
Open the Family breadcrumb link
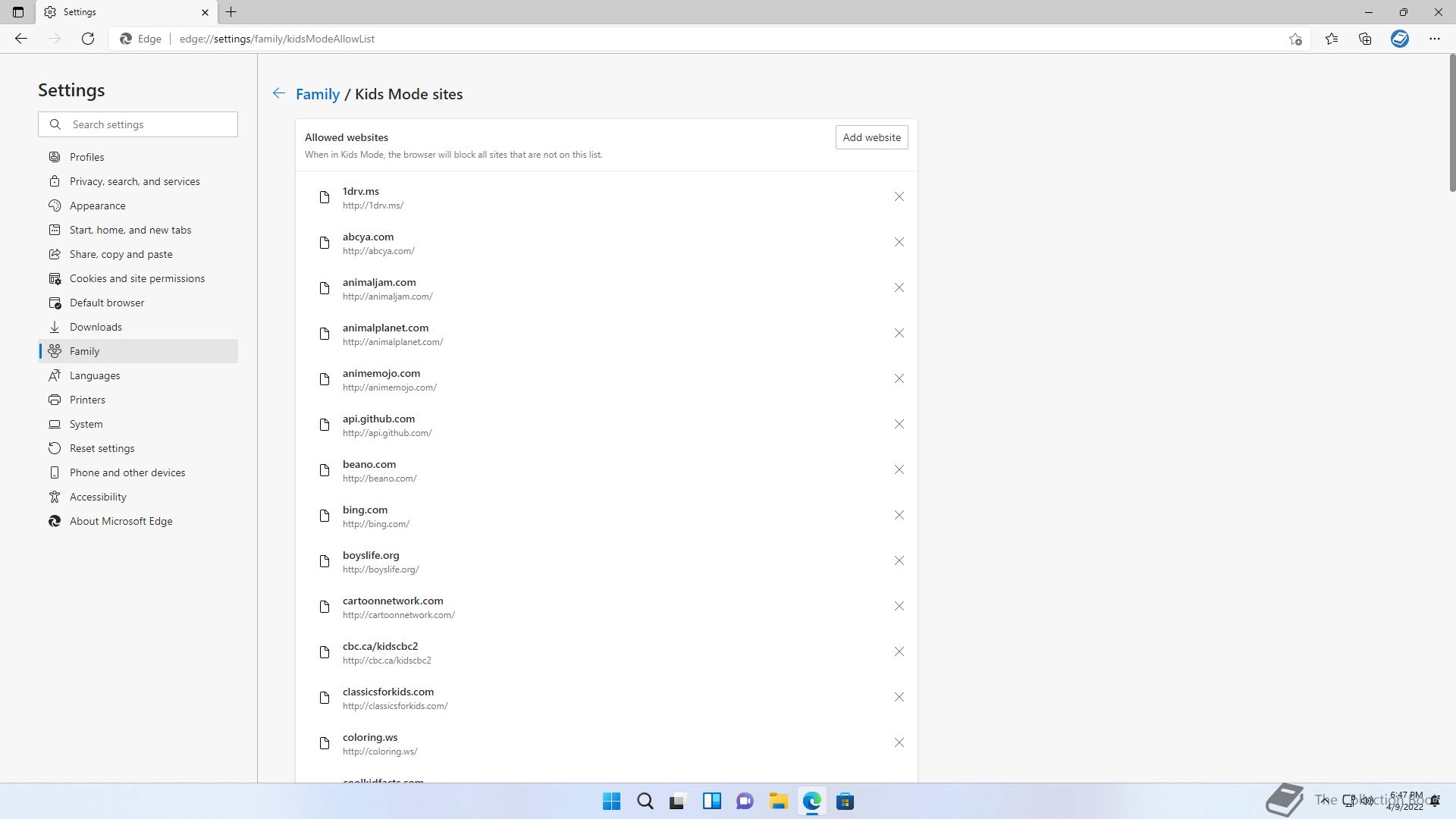318,94
